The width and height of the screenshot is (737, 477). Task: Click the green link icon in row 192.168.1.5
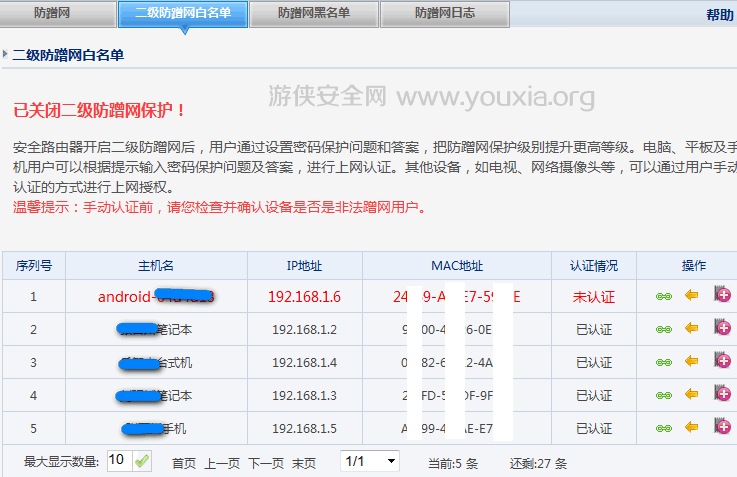(664, 428)
